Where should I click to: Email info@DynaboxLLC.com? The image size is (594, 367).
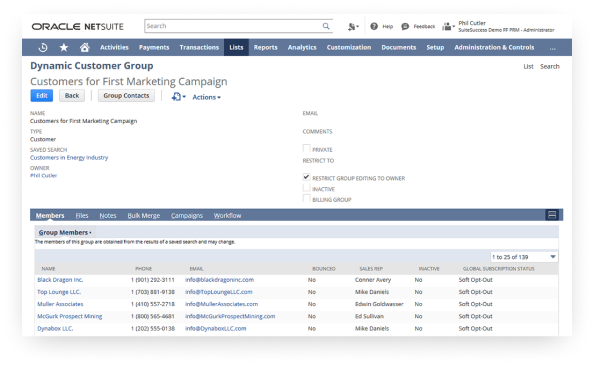pos(216,328)
